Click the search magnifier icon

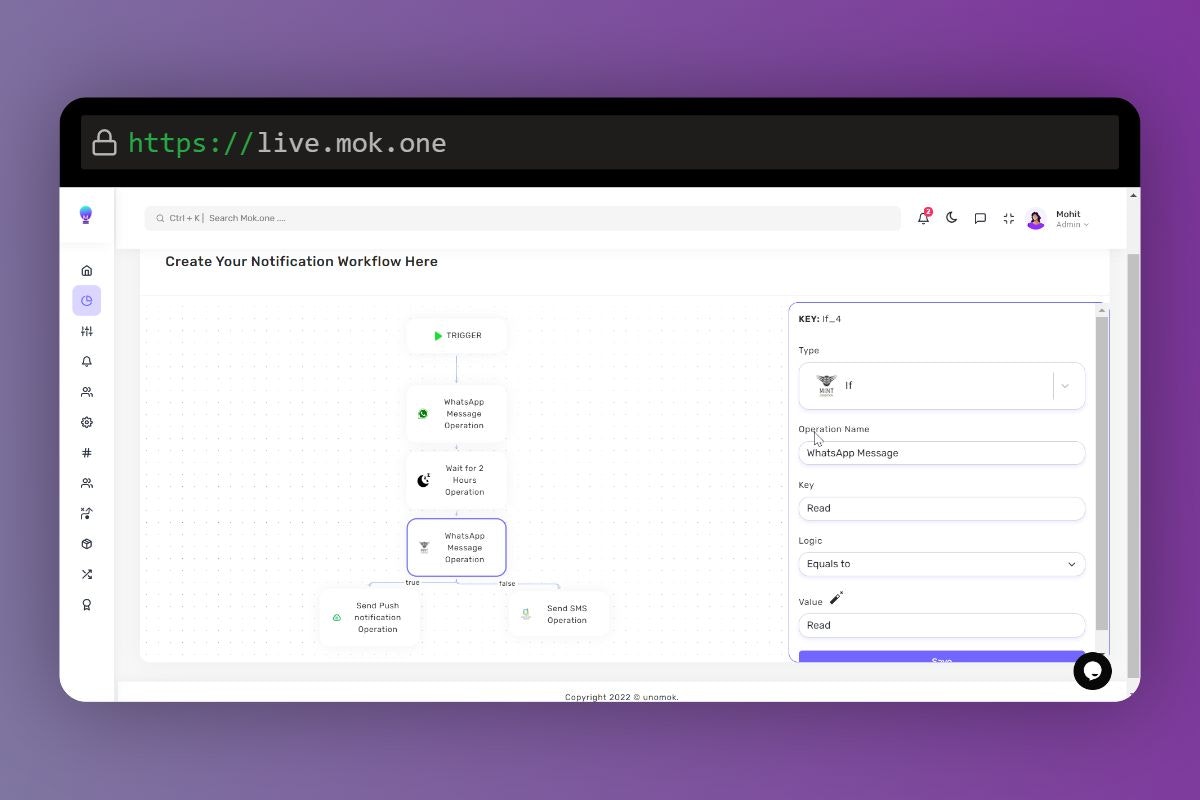click(x=160, y=218)
